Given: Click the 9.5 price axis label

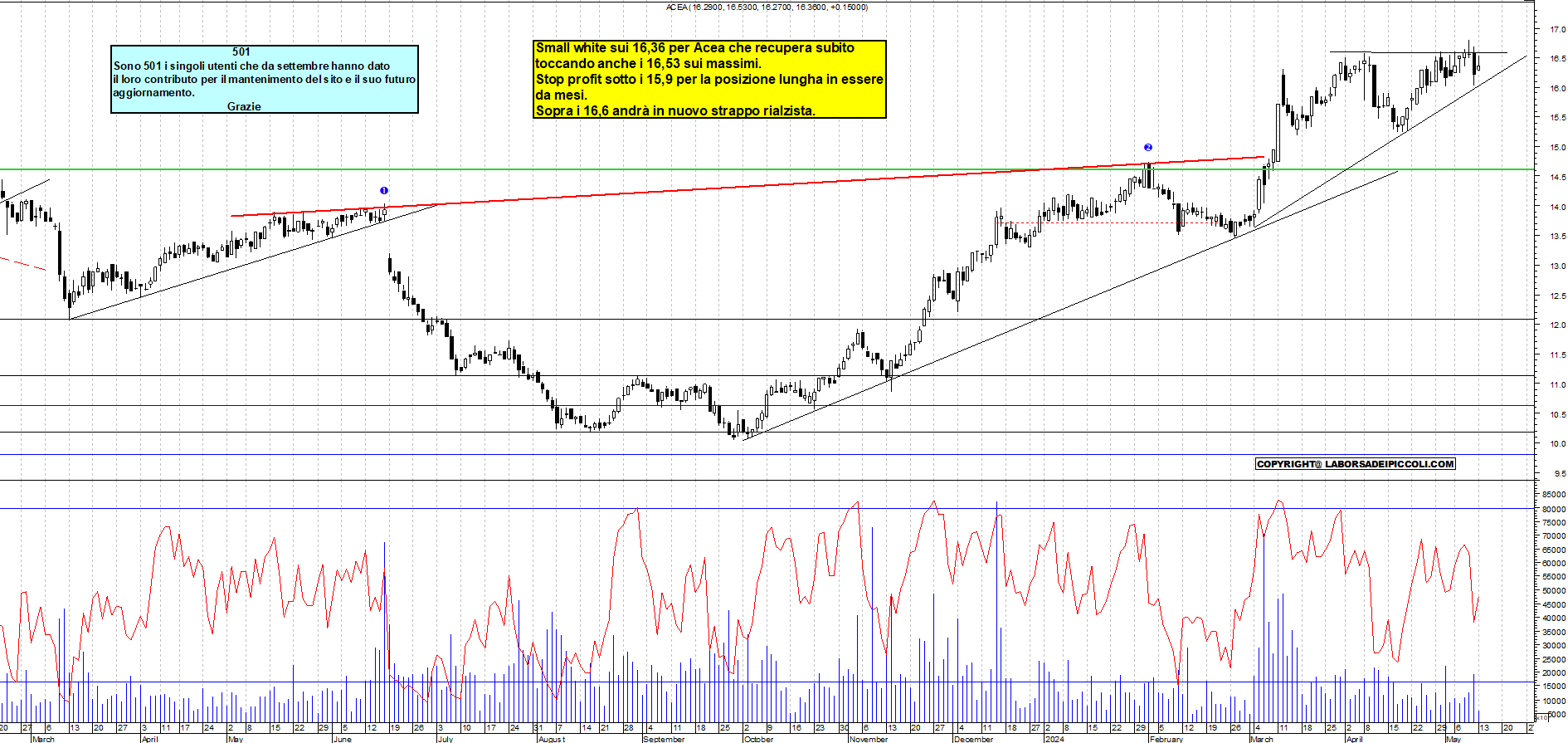Looking at the screenshot, I should pos(1560,473).
